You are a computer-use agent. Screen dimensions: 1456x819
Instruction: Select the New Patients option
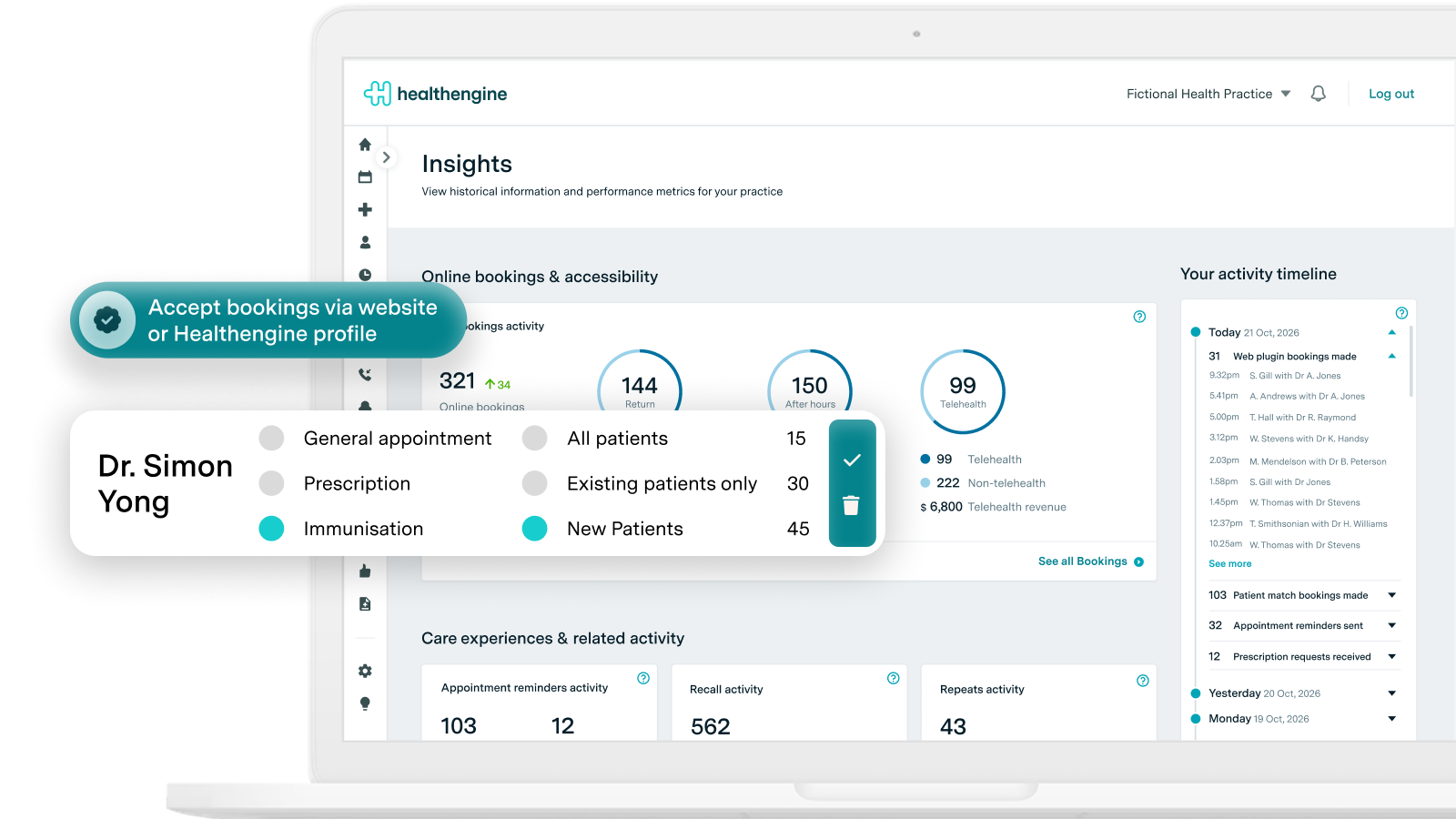pyautogui.click(x=535, y=529)
